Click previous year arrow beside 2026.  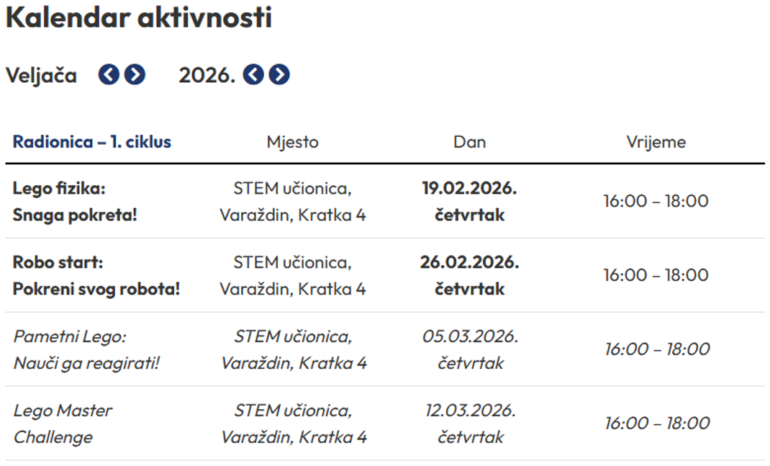[254, 75]
